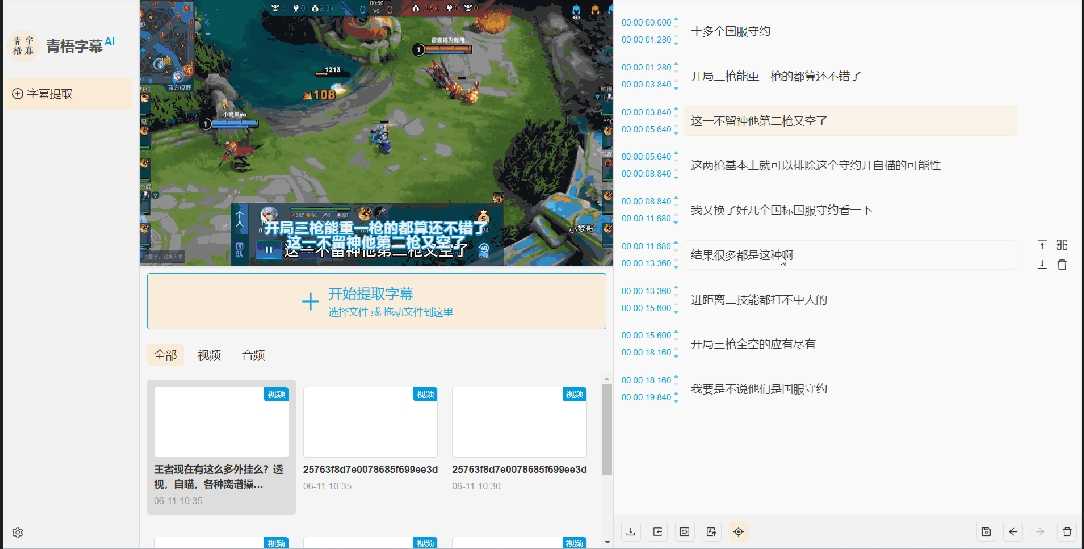Select the subtitle line 近距离二技能都打不中人的
The image size is (1084, 549).
[x=759, y=299]
